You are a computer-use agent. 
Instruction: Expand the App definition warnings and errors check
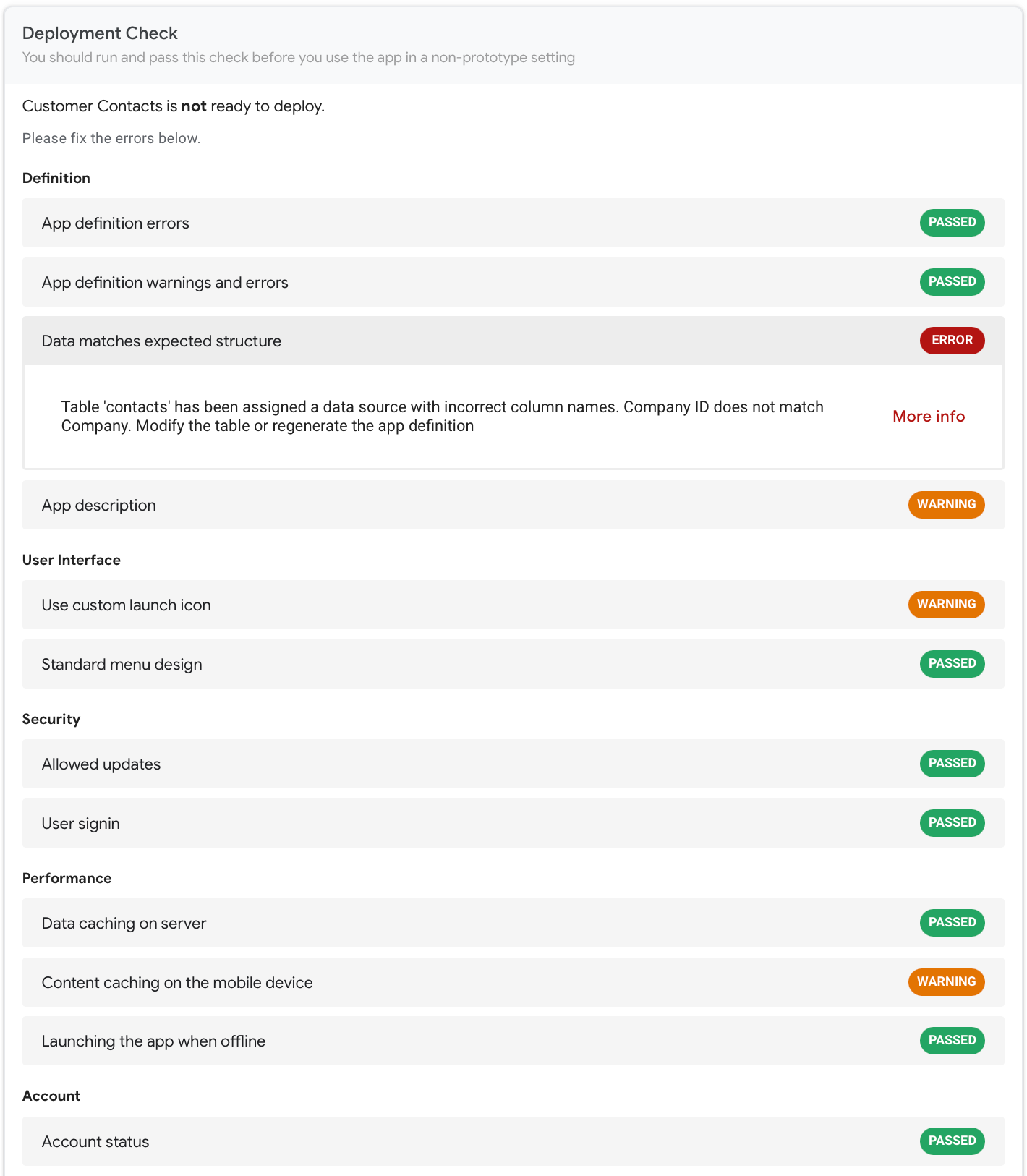pyautogui.click(x=506, y=282)
